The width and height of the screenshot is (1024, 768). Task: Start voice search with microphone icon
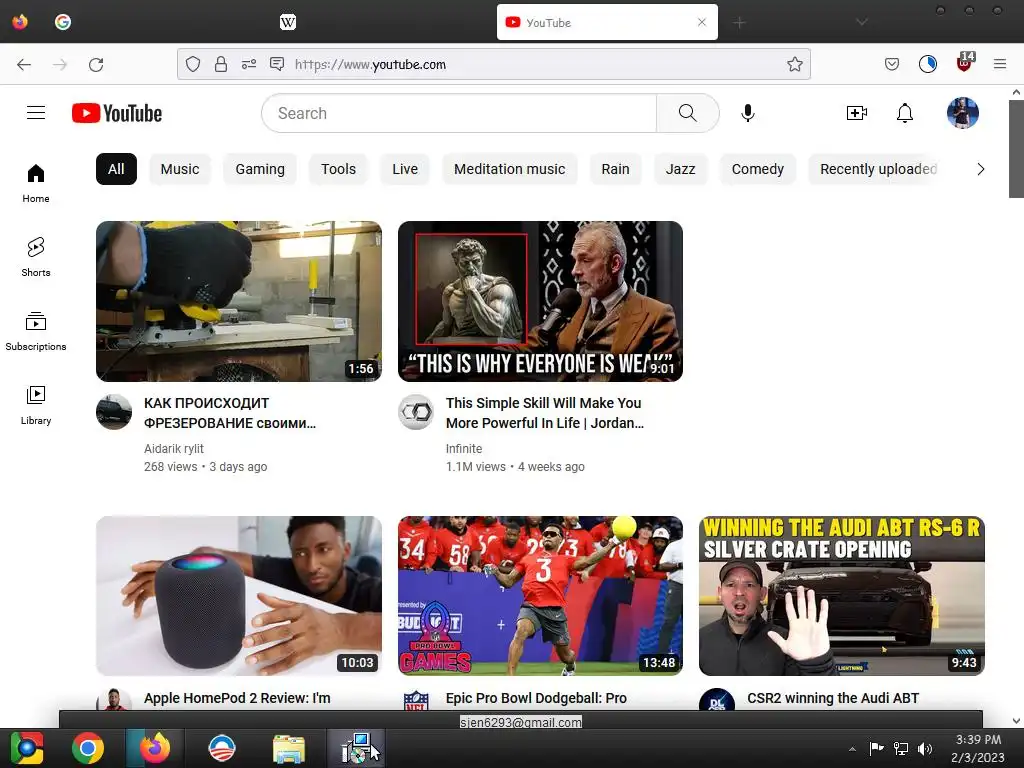click(748, 113)
